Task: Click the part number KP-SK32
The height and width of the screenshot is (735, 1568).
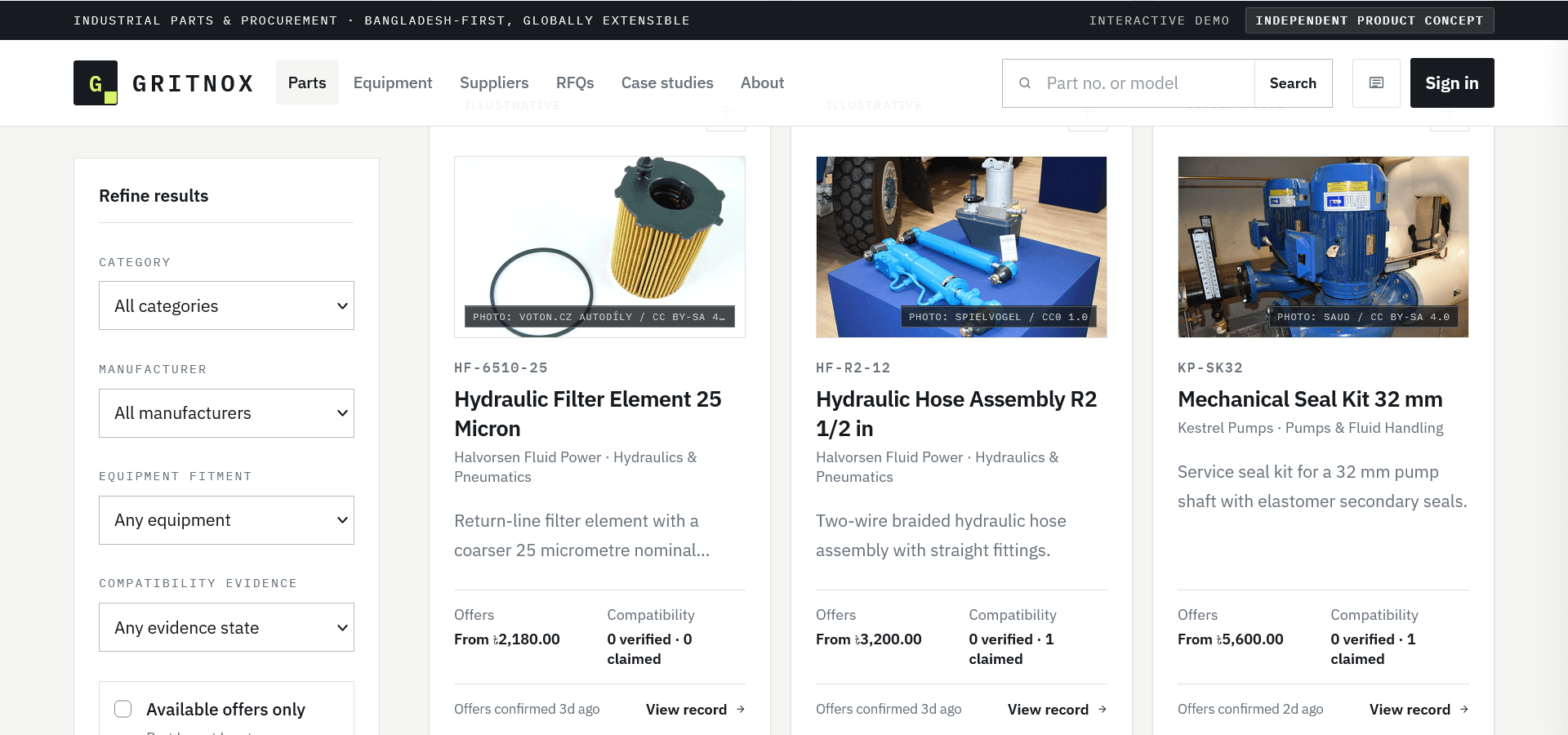Action: click(1210, 368)
